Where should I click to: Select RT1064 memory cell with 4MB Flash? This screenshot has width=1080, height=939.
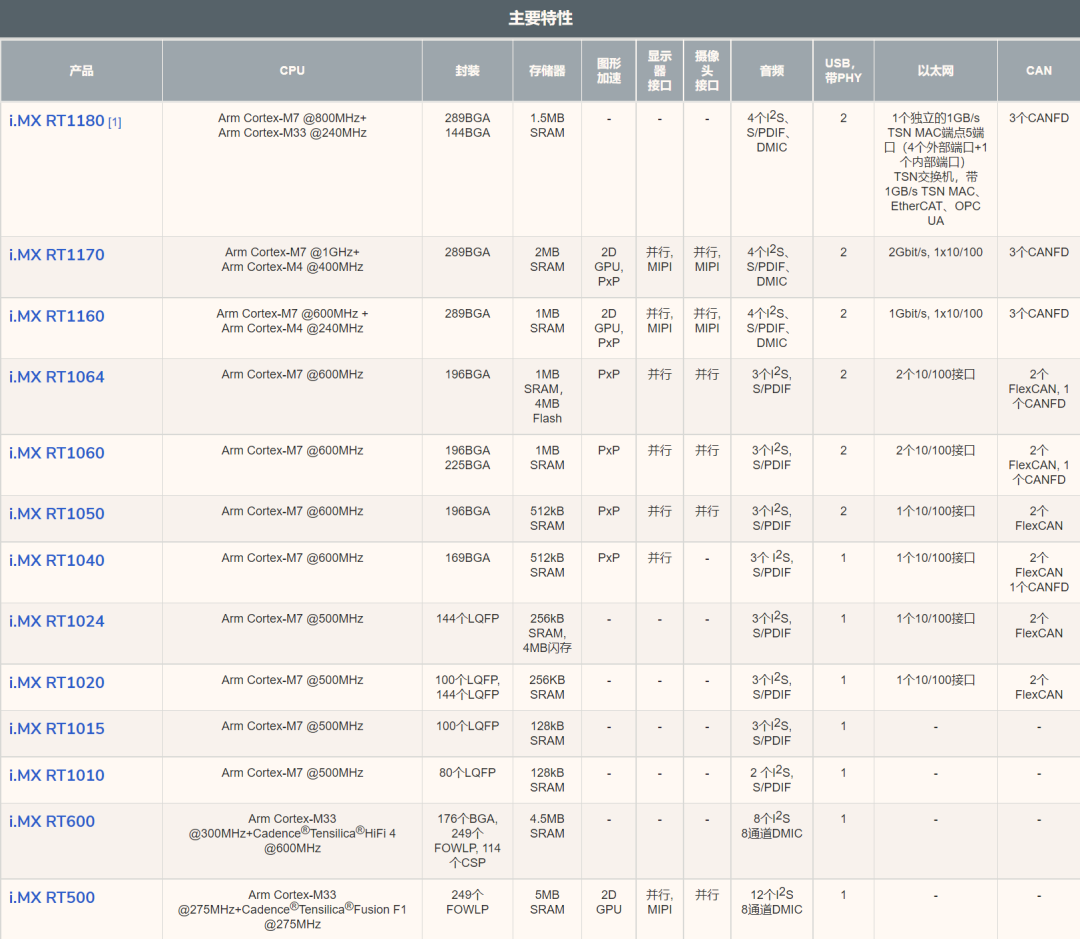click(547, 396)
